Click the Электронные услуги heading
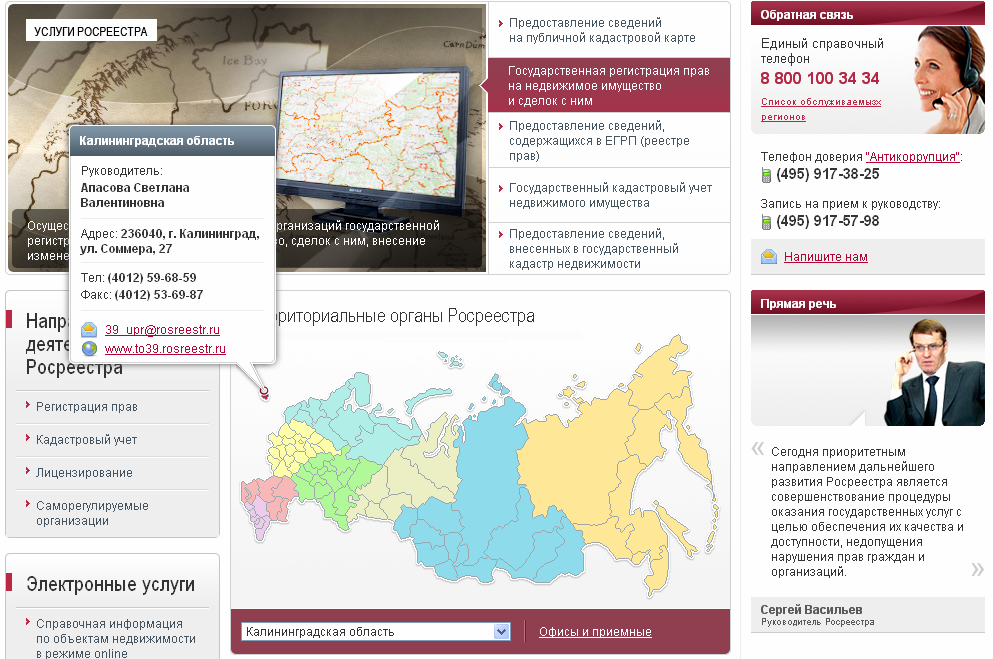The image size is (993, 659). 110,584
